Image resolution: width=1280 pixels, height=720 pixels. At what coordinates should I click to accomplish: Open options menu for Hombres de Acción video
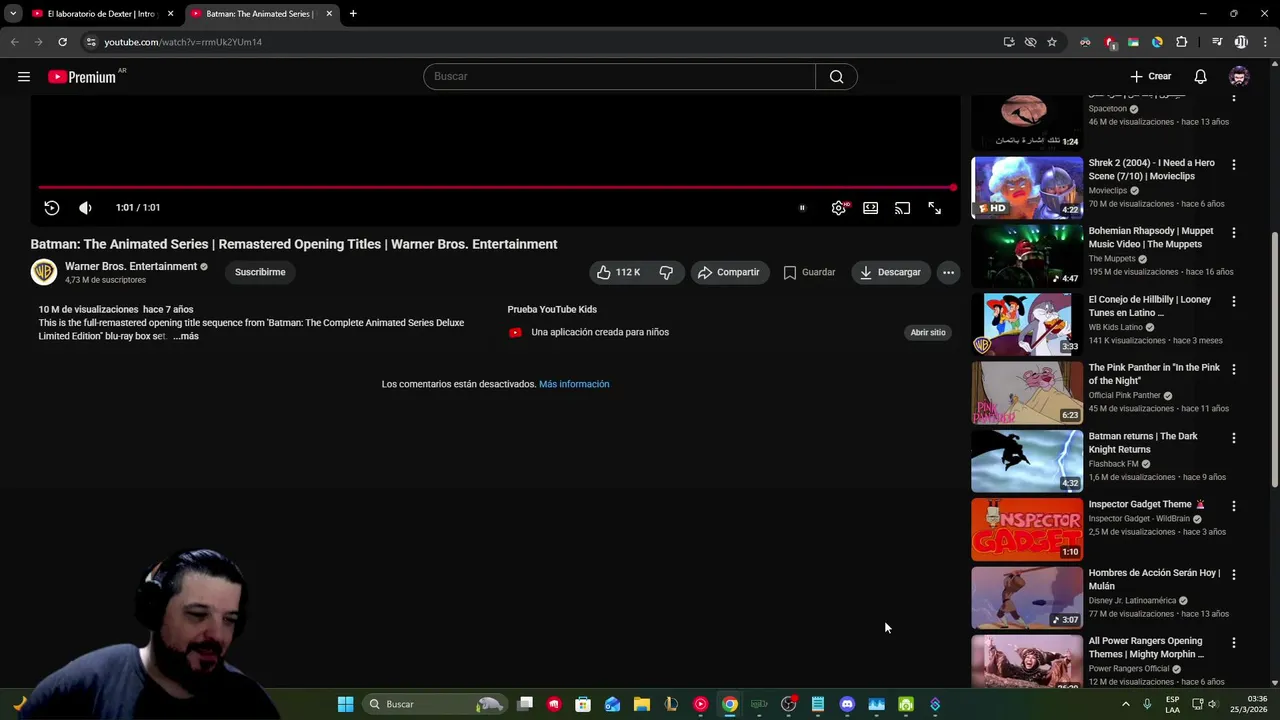pos(1233,574)
